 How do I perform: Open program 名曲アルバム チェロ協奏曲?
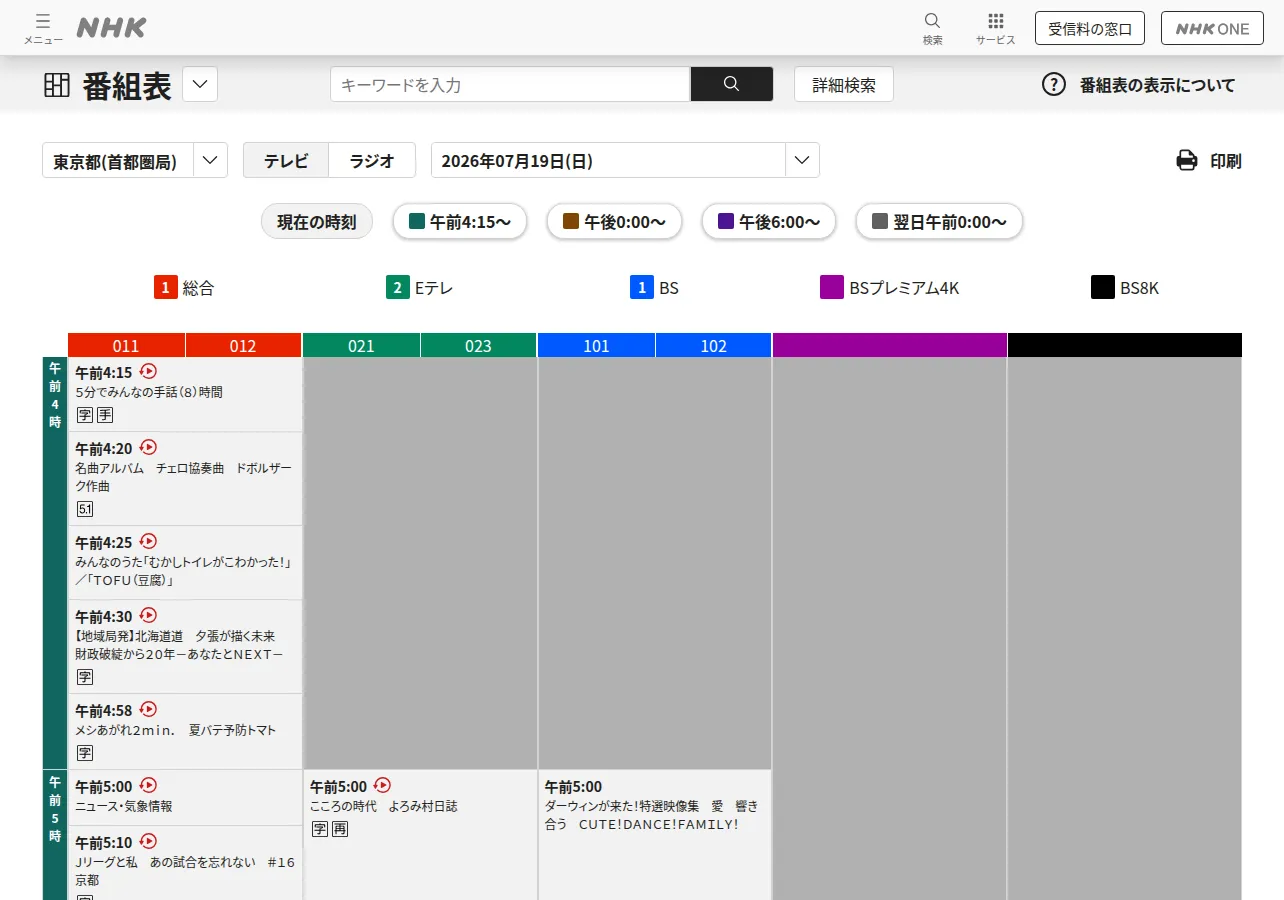[185, 477]
